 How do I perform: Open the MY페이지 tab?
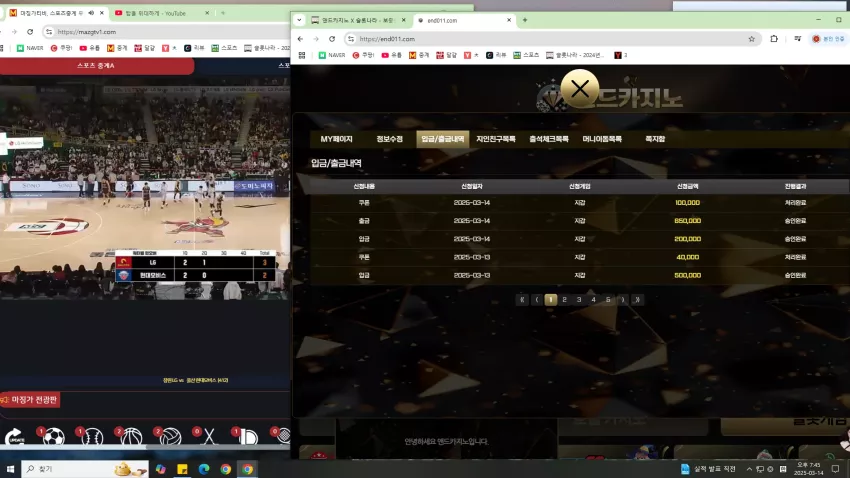[x=336, y=139]
